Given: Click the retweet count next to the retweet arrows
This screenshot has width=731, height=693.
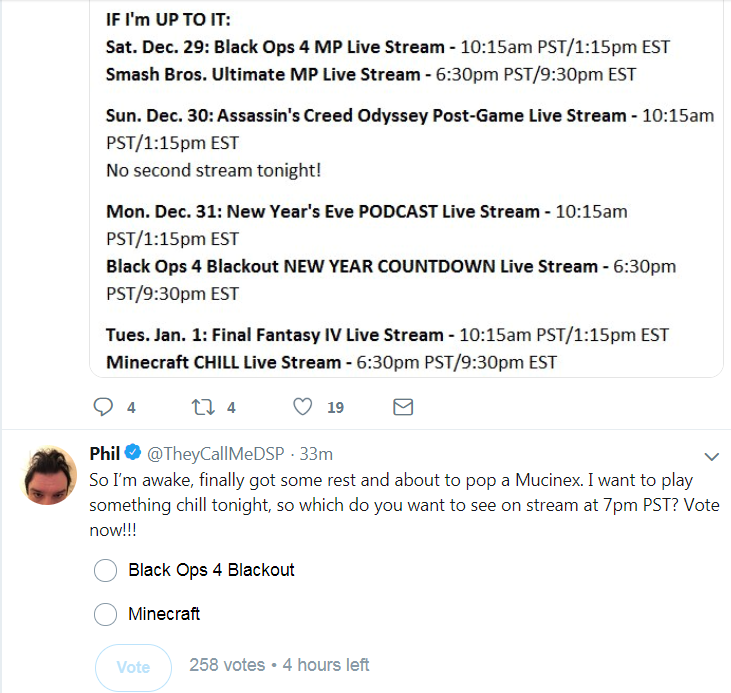Looking at the screenshot, I should click(x=231, y=408).
